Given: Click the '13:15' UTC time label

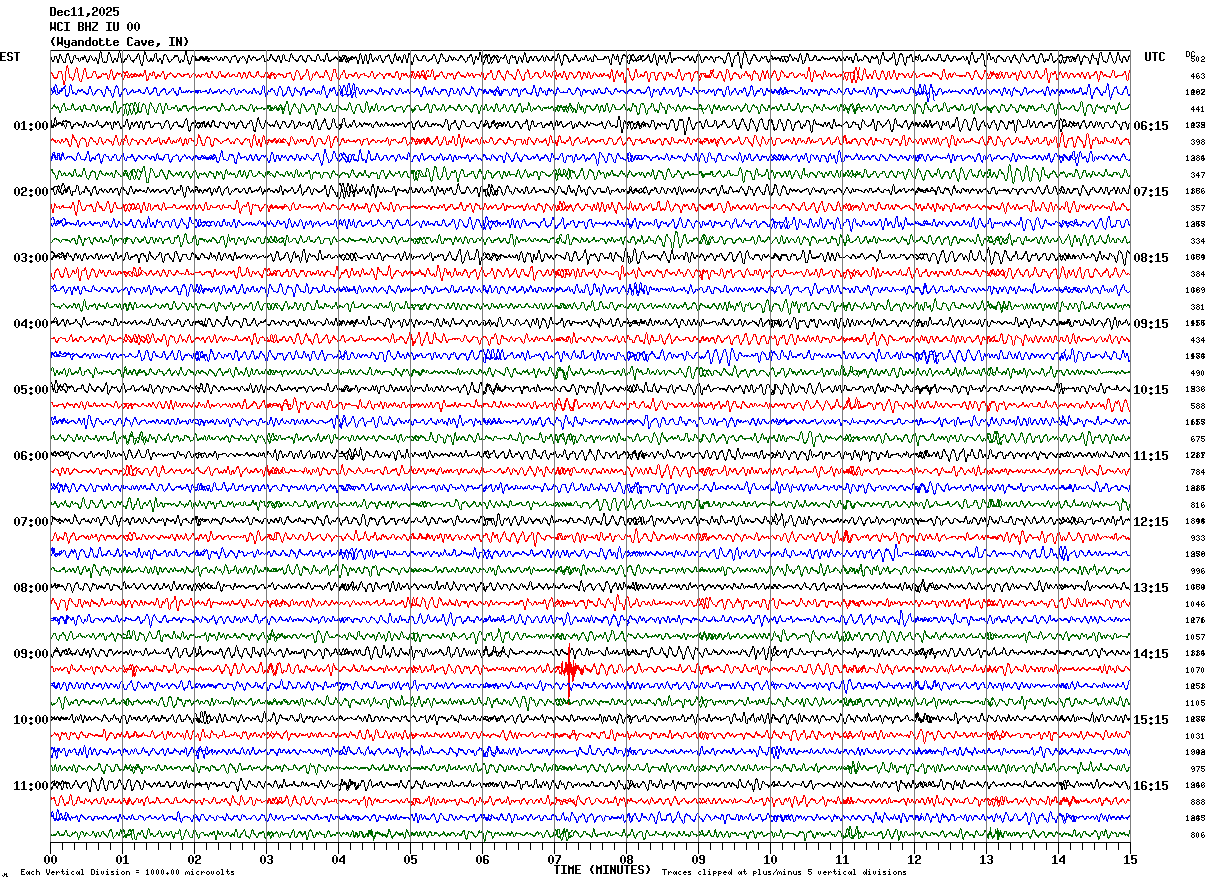Looking at the screenshot, I should (1151, 588).
